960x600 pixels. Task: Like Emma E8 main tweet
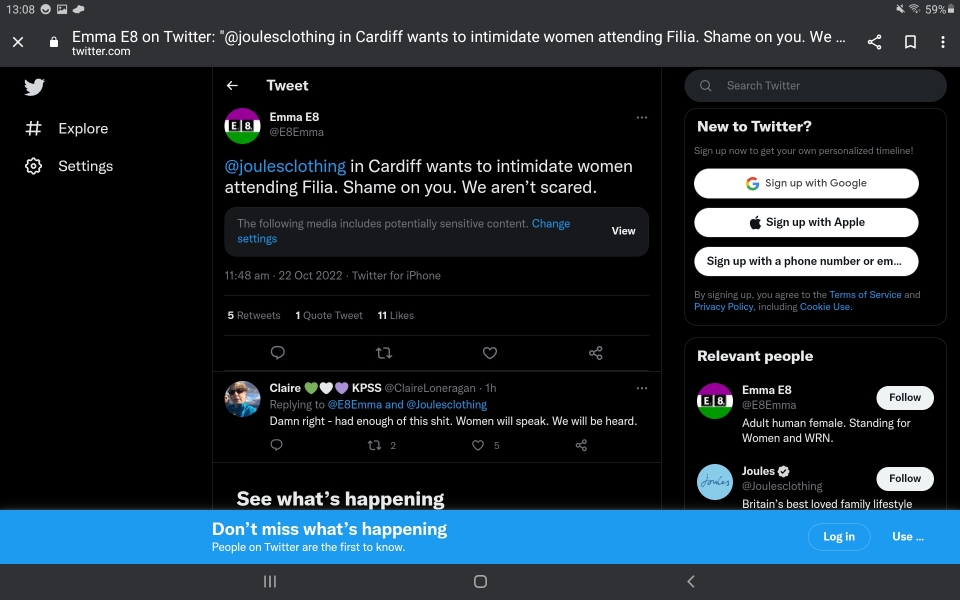point(490,353)
